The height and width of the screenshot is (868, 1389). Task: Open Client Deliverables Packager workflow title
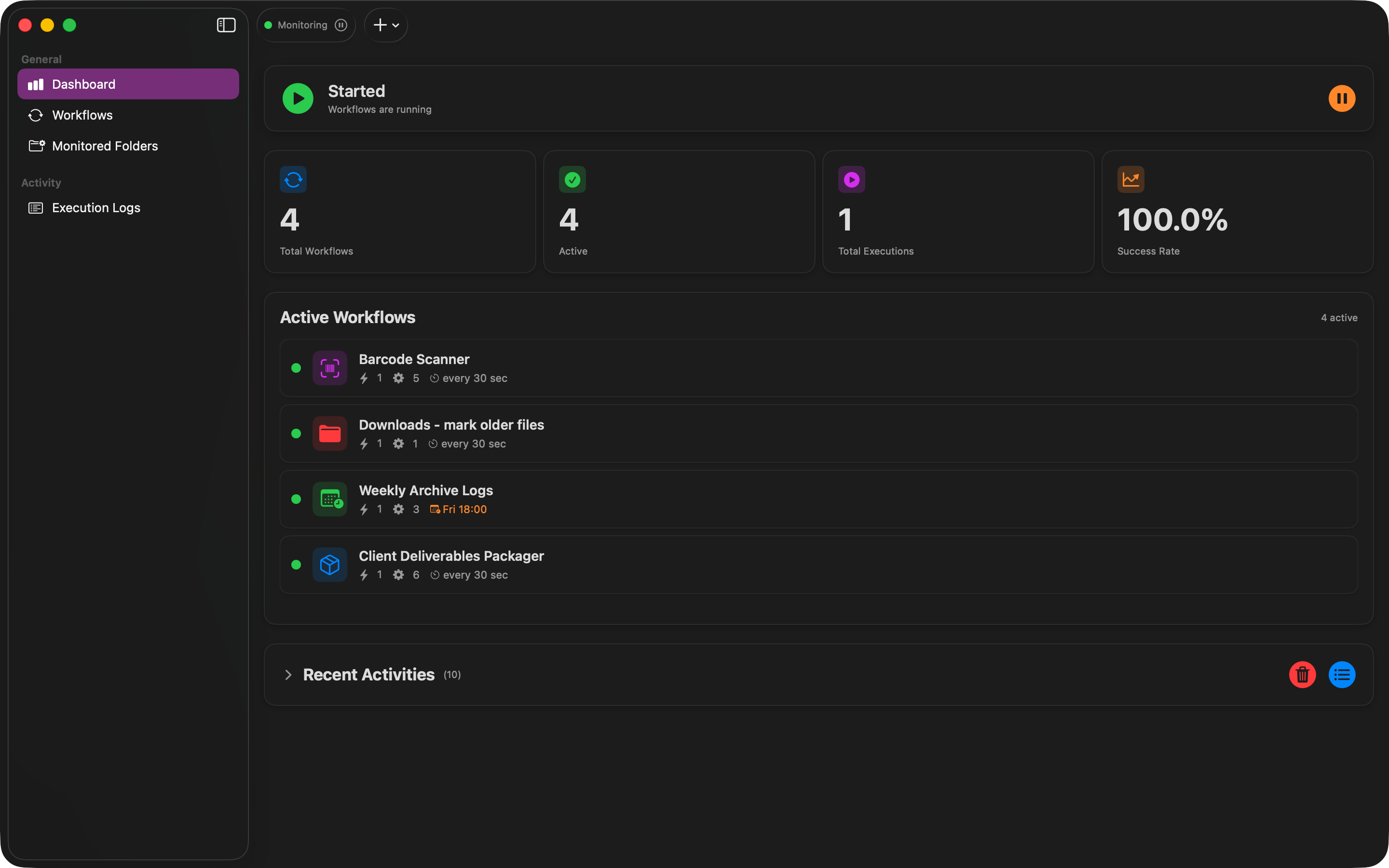click(452, 556)
